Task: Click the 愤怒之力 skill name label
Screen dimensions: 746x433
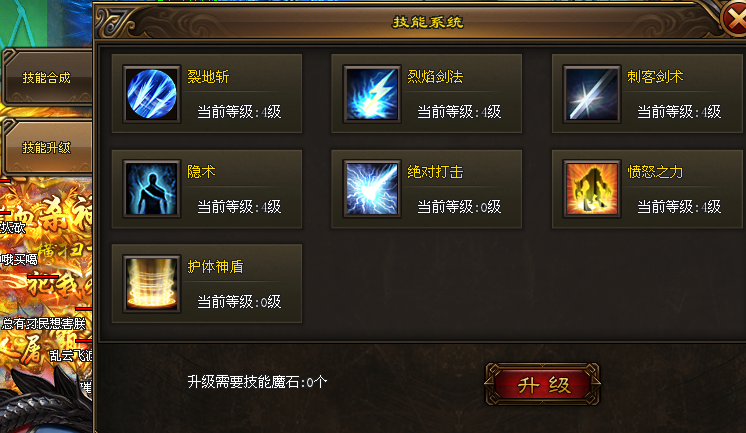Action: pos(655,172)
